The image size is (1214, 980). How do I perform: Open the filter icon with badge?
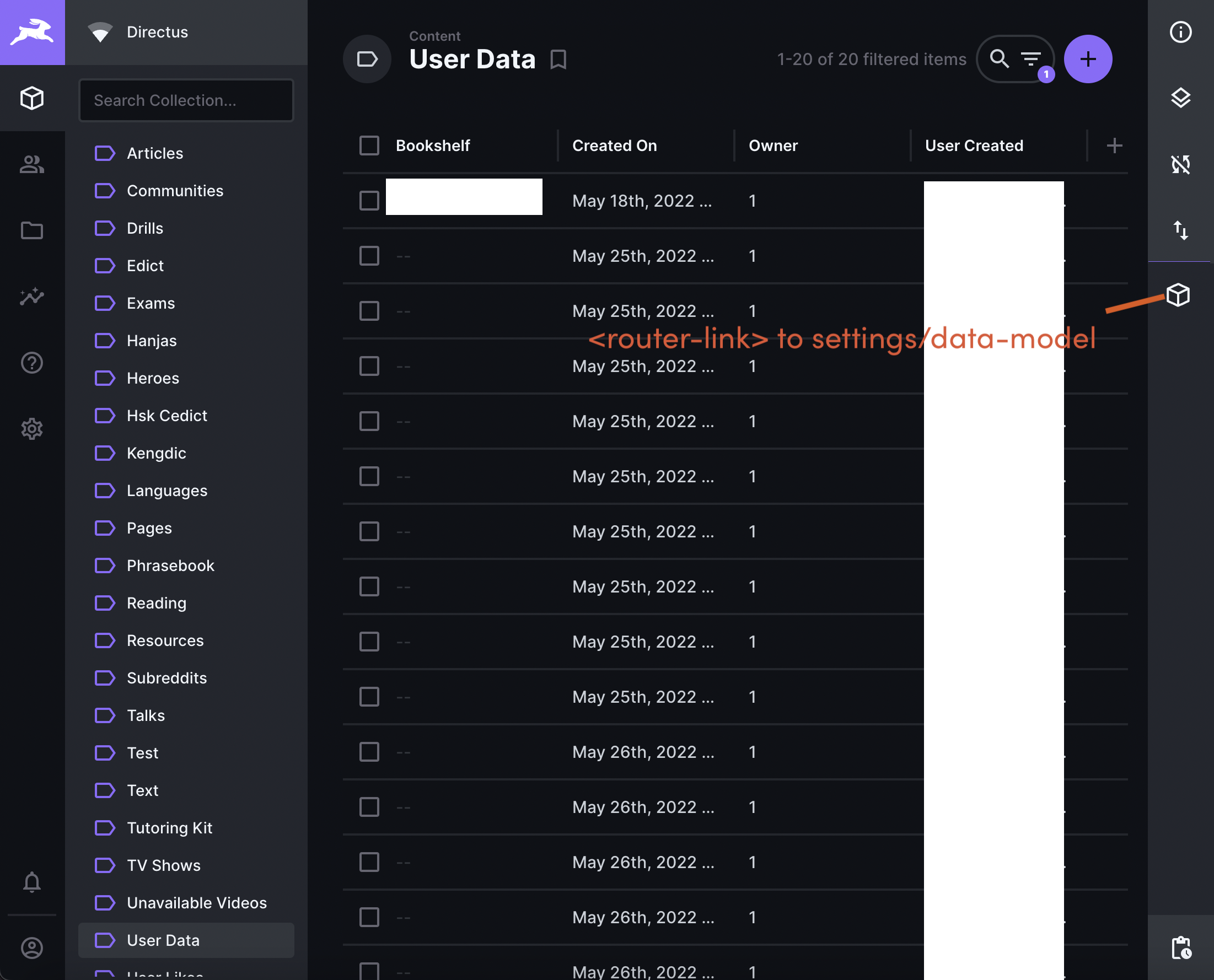coord(1031,59)
